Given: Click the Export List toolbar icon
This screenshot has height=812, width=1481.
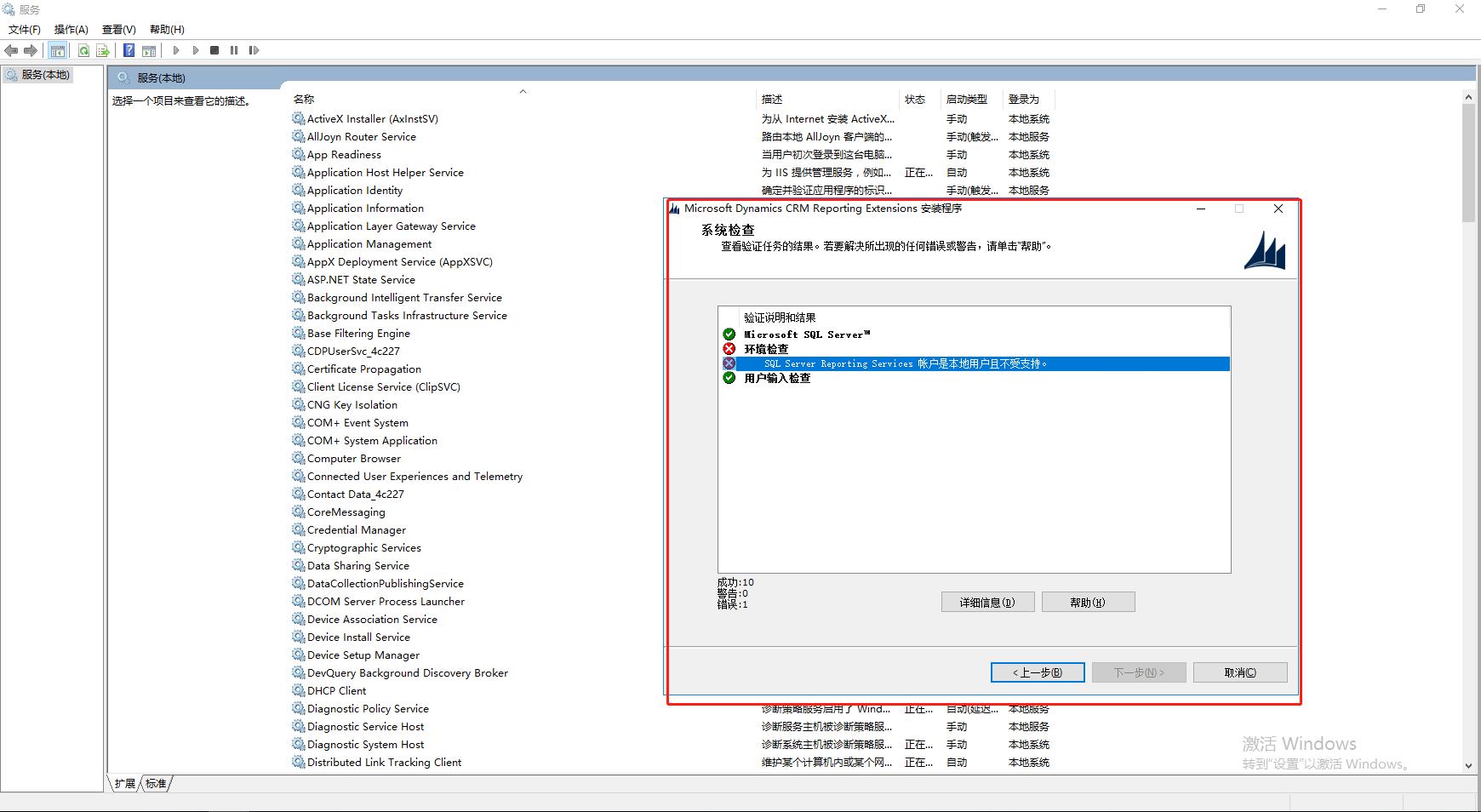Looking at the screenshot, I should click(x=103, y=50).
